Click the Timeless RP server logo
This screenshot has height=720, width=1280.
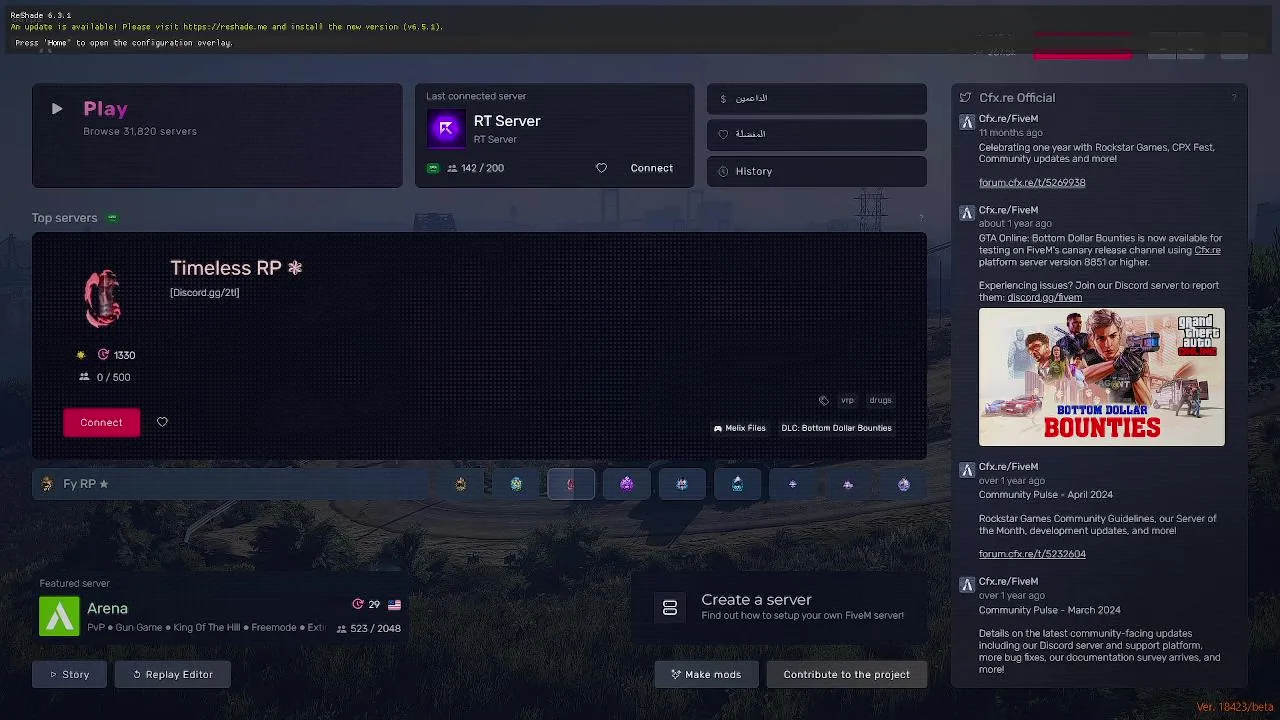(x=102, y=298)
